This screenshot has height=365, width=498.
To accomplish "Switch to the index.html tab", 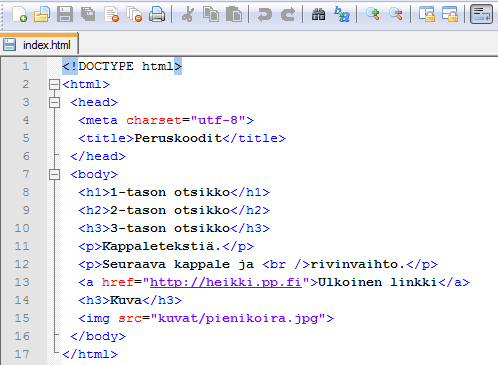I will point(39,44).
